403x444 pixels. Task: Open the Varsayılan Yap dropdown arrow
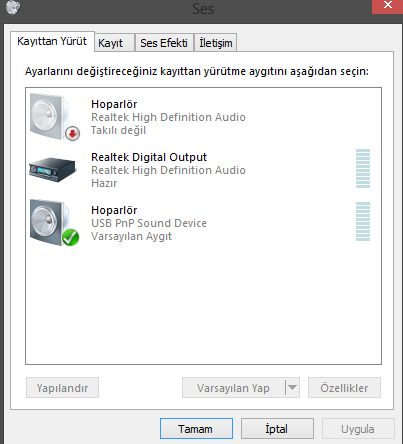[292, 388]
